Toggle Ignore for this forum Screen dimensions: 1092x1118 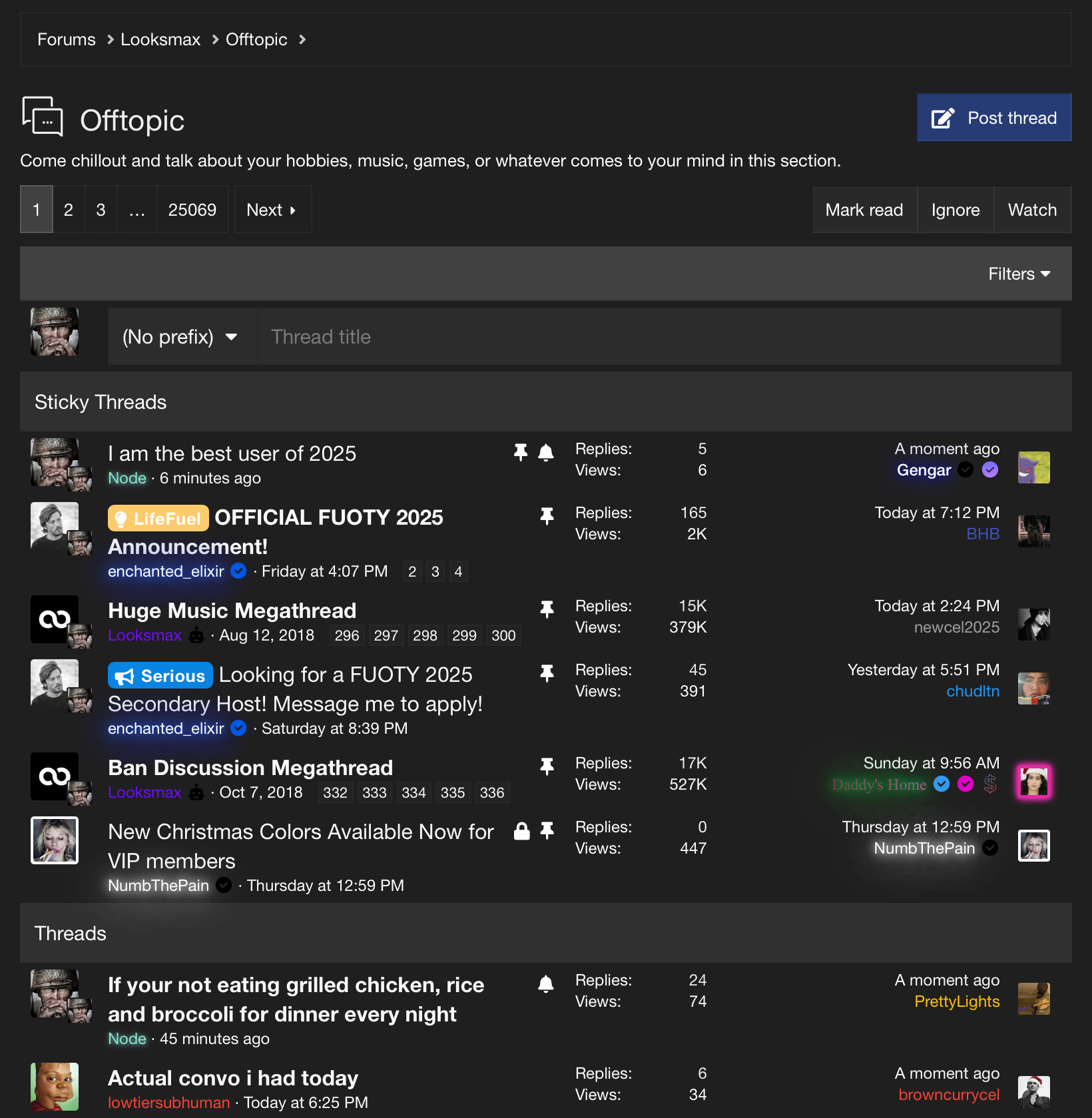tap(955, 210)
